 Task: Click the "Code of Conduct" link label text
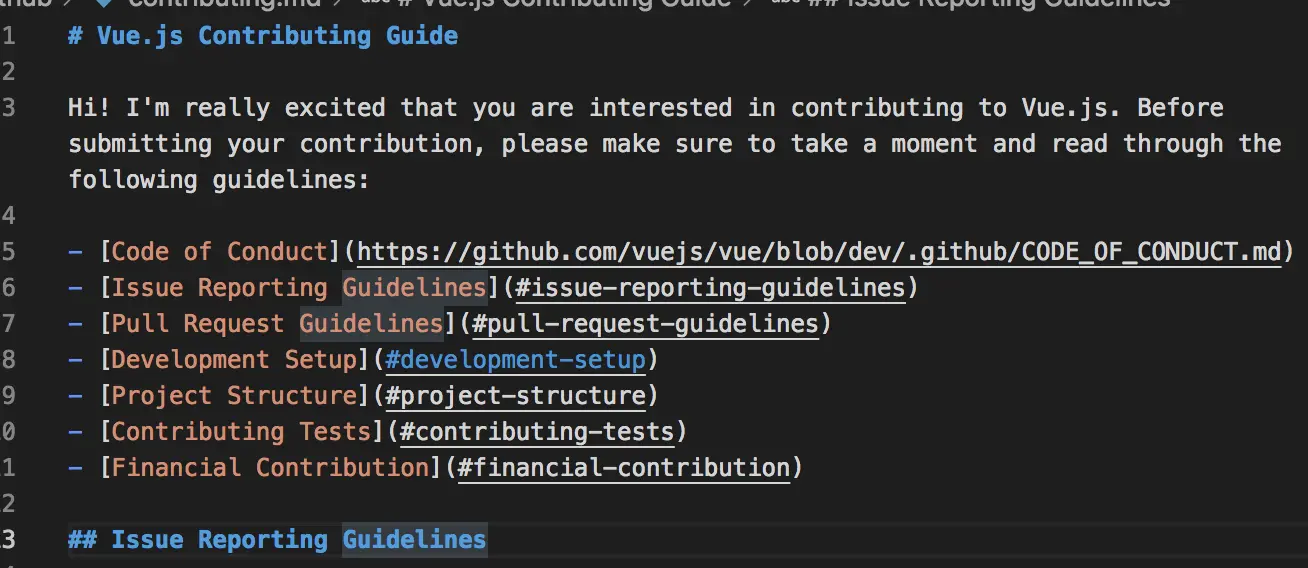pos(219,251)
